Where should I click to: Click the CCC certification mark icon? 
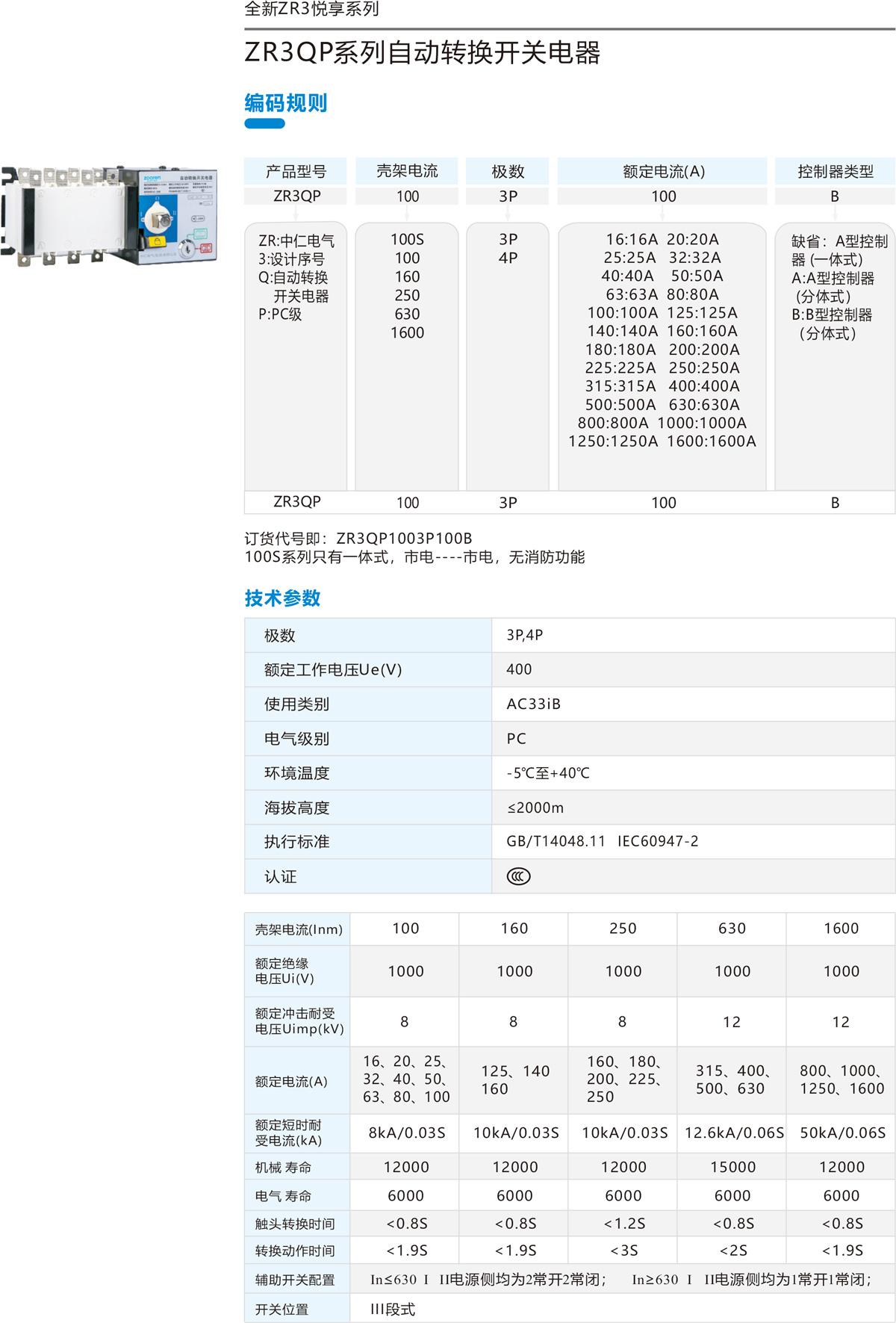point(518,876)
